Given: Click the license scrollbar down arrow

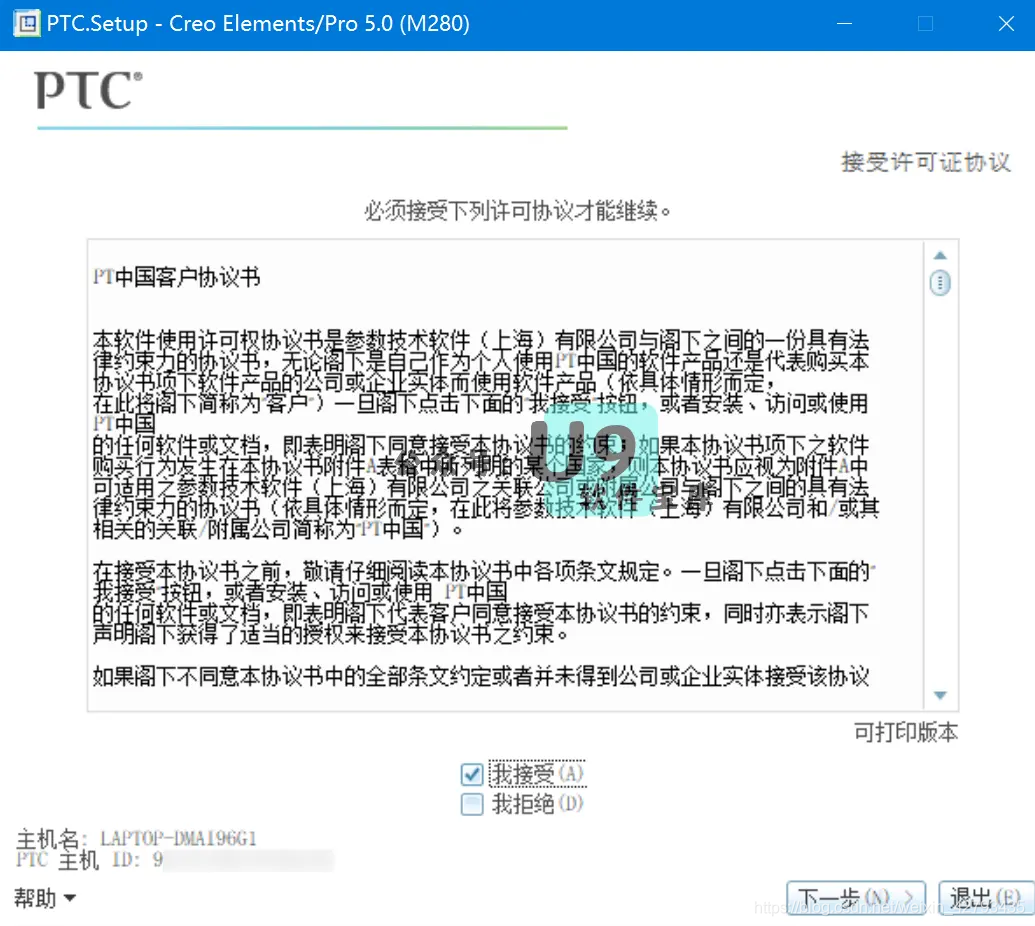Looking at the screenshot, I should coord(940,695).
